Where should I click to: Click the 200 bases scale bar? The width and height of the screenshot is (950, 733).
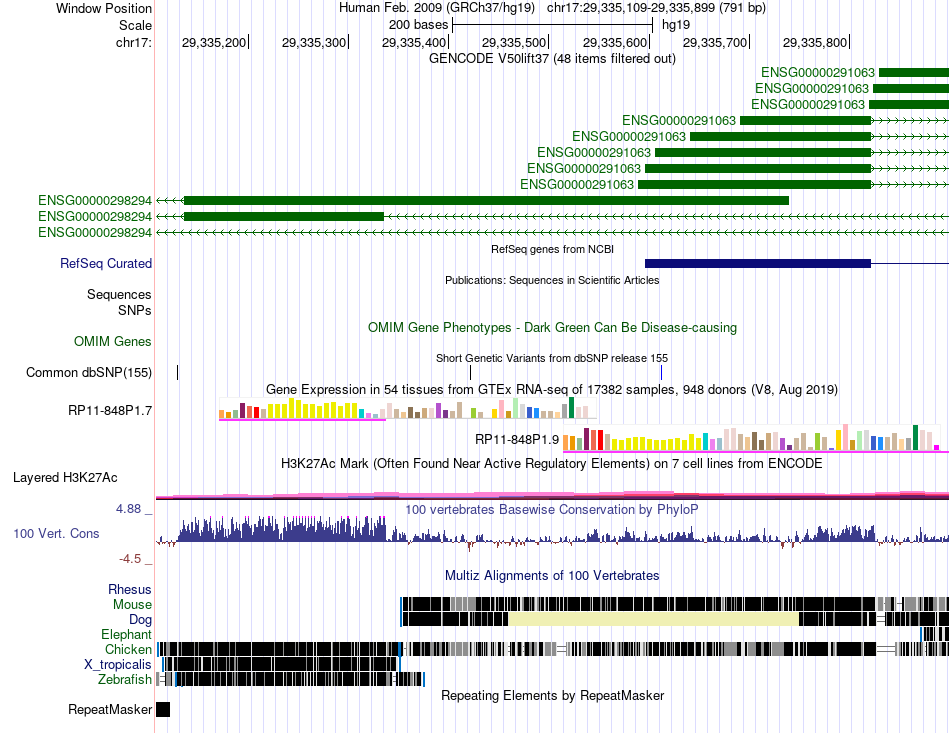tap(552, 25)
